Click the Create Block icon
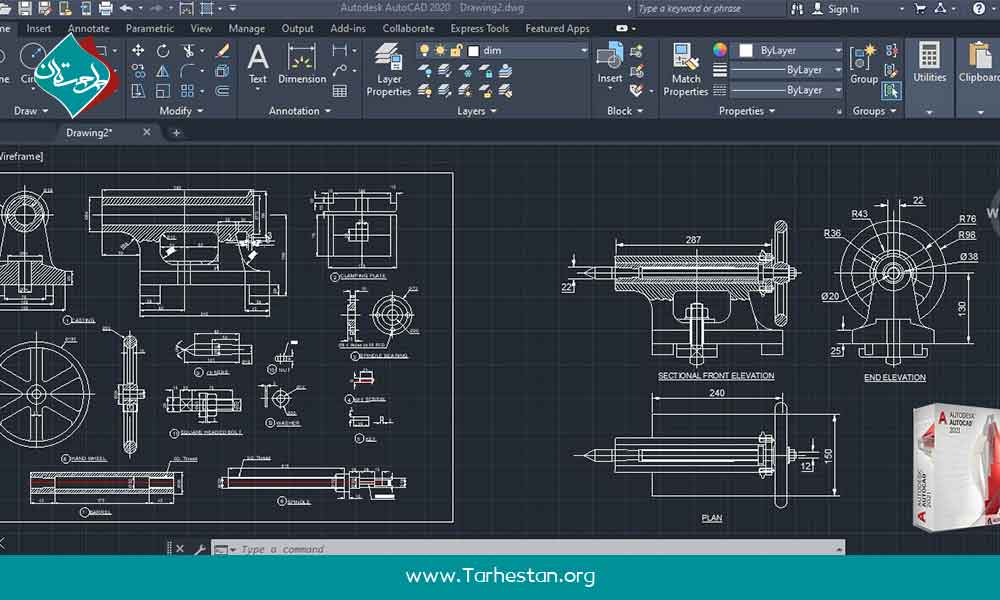The width and height of the screenshot is (1000, 600). point(636,51)
